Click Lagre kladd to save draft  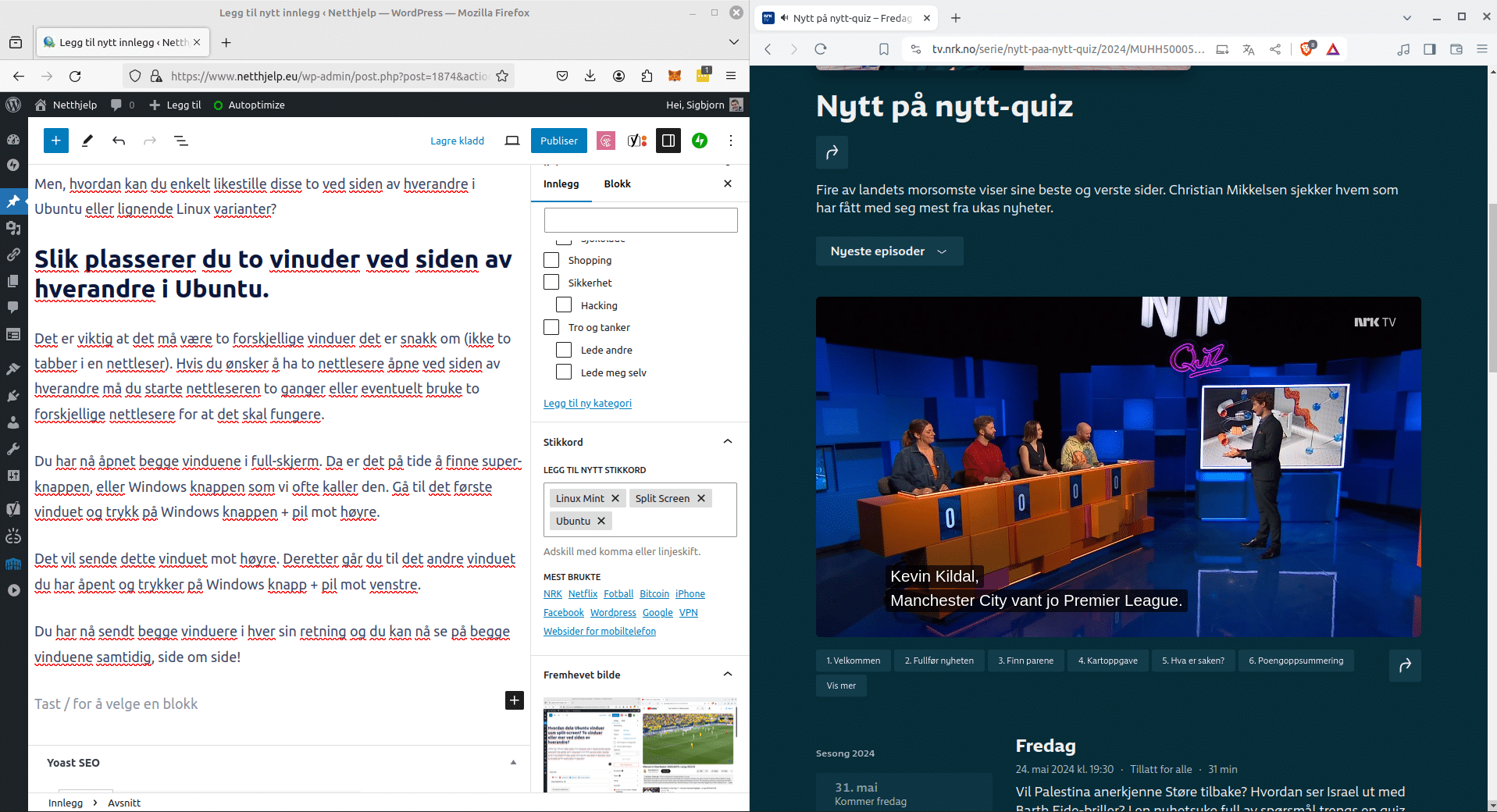click(457, 141)
